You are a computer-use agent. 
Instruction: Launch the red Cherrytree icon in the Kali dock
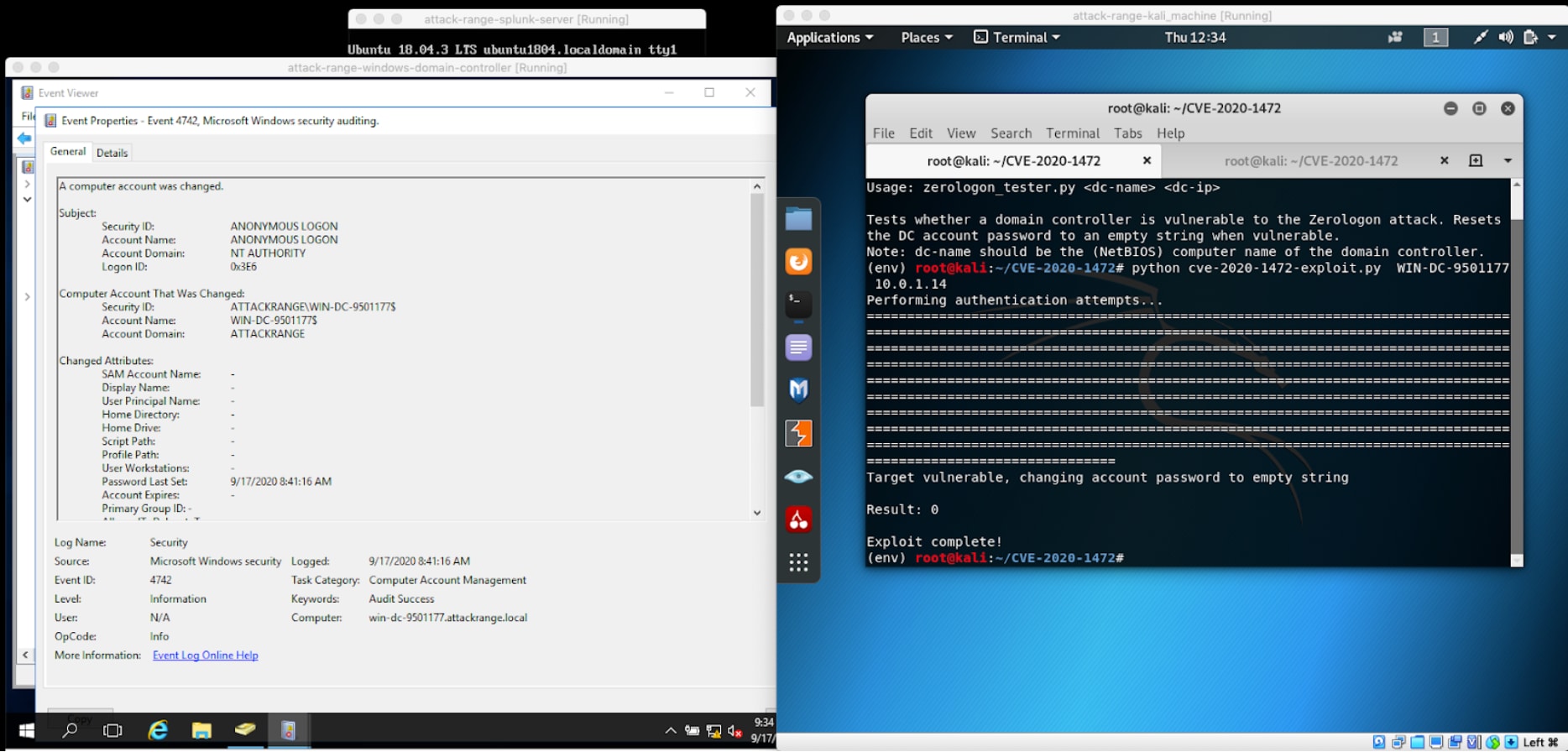[798, 519]
